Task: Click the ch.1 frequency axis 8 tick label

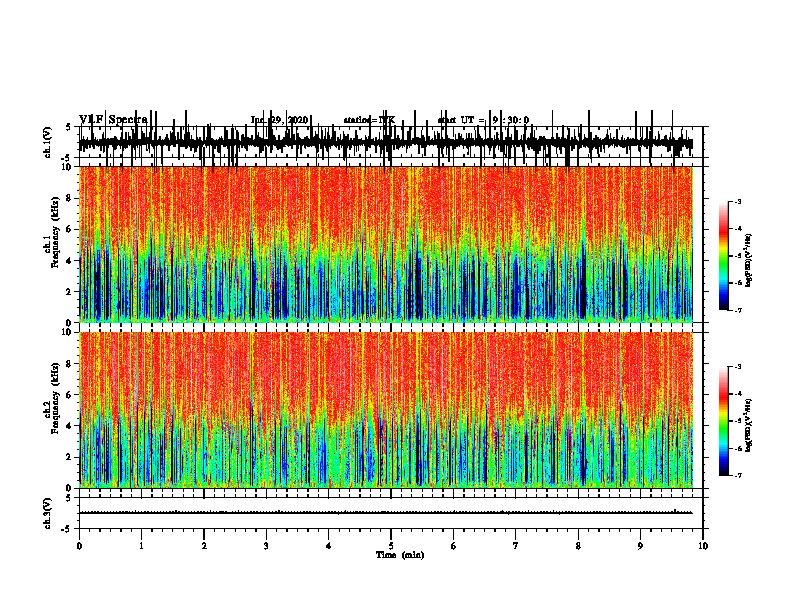Action: coord(70,198)
